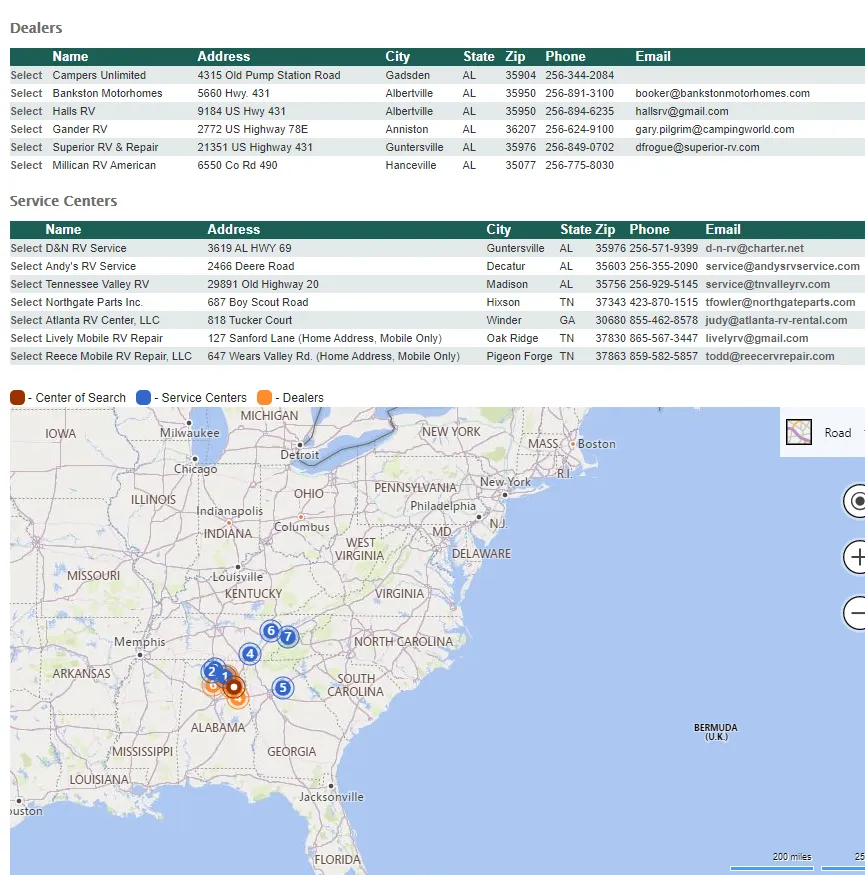Zoom in on the map
The image size is (865, 875).
(x=856, y=557)
